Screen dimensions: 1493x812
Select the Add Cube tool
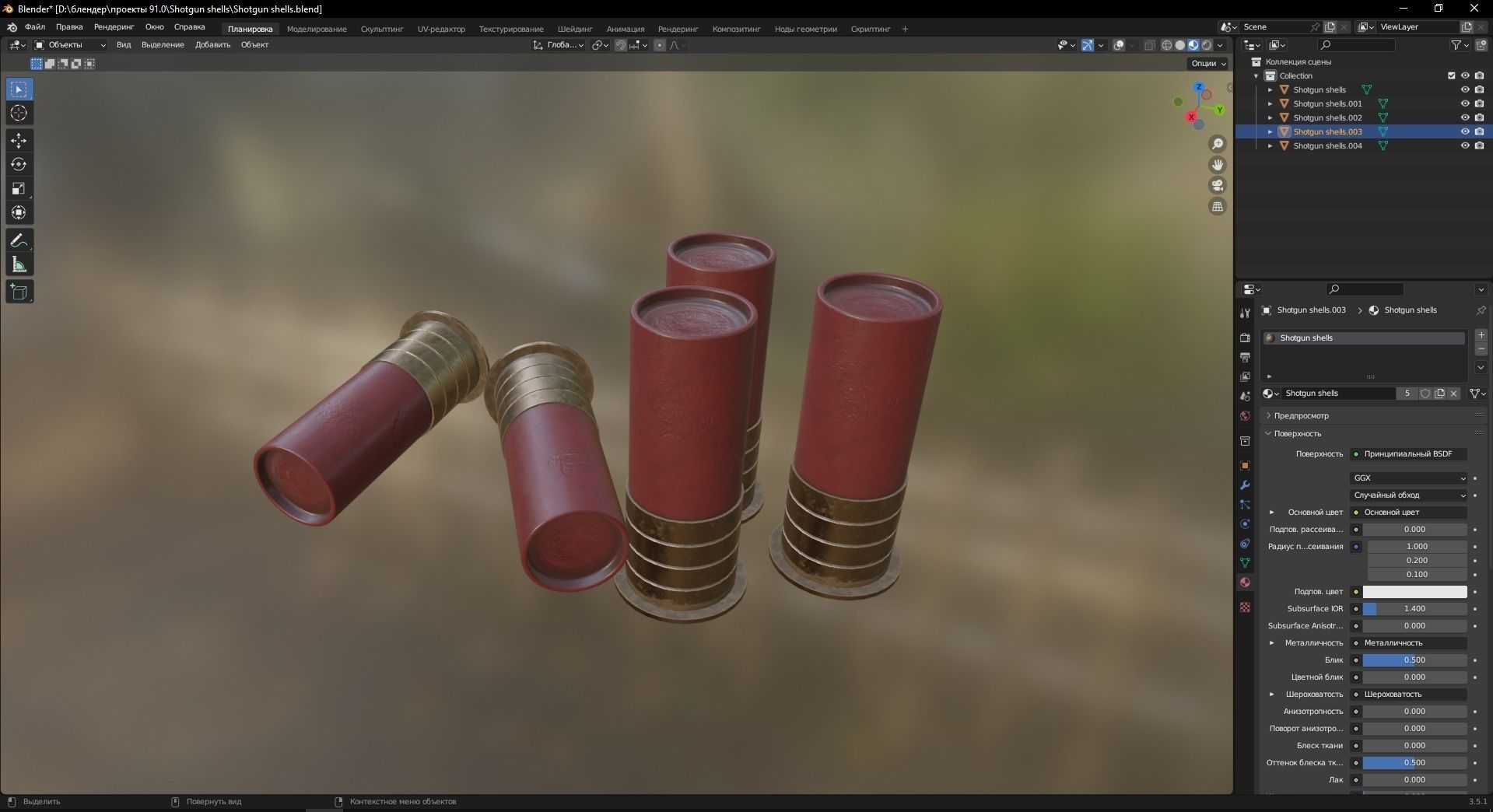(19, 291)
